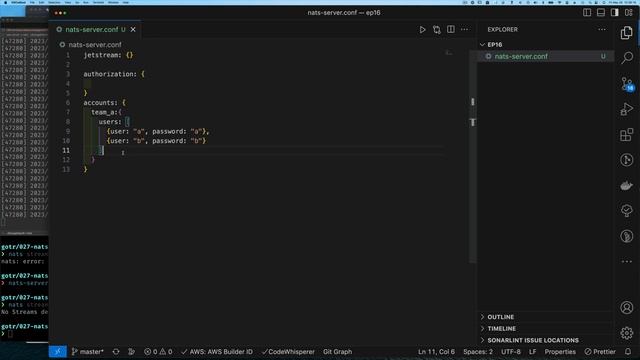Synchronize changes in status bar
The width and height of the screenshot is (640, 360).
116,351
